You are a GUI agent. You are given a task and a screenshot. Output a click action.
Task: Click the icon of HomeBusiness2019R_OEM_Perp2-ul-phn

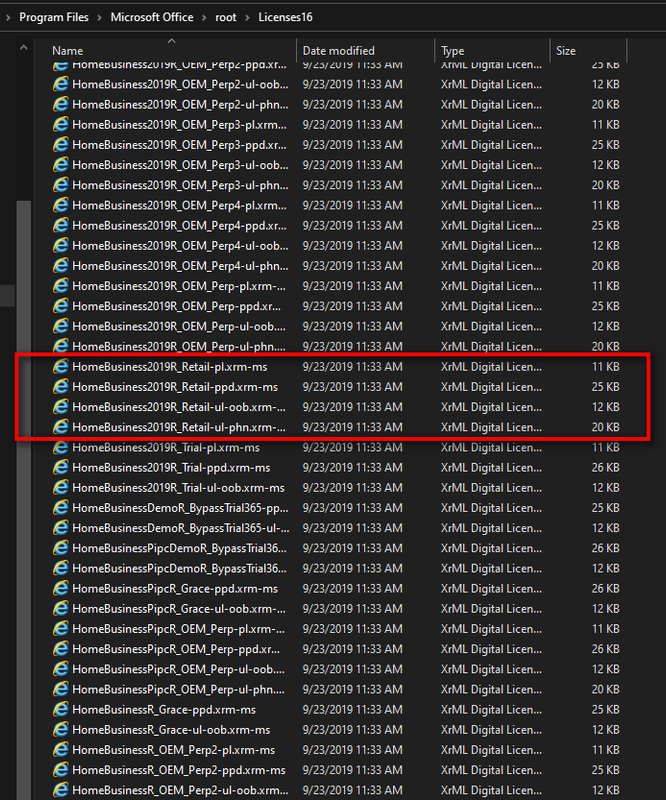pyautogui.click(x=61, y=105)
